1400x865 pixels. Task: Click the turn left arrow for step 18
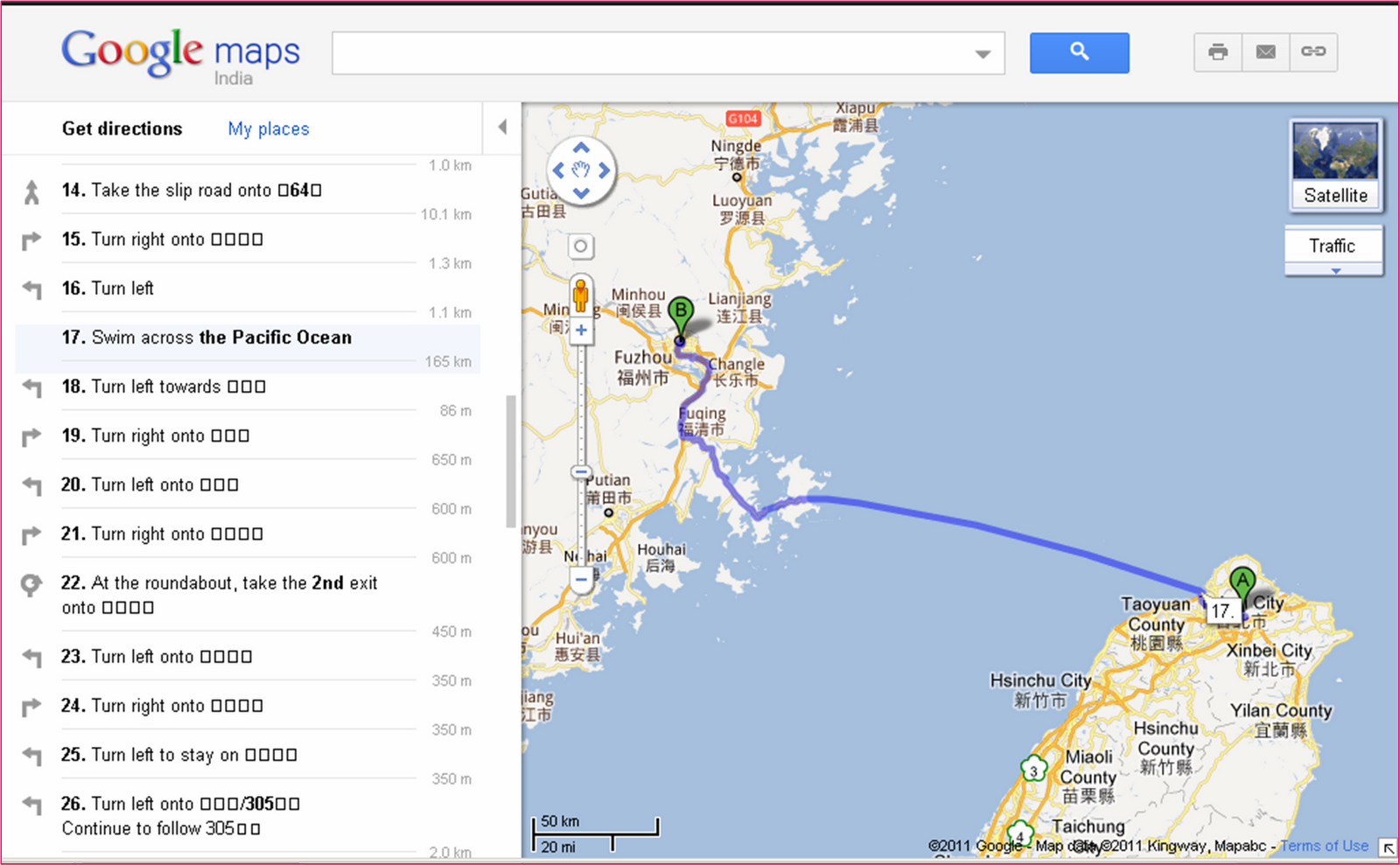pos(31,387)
